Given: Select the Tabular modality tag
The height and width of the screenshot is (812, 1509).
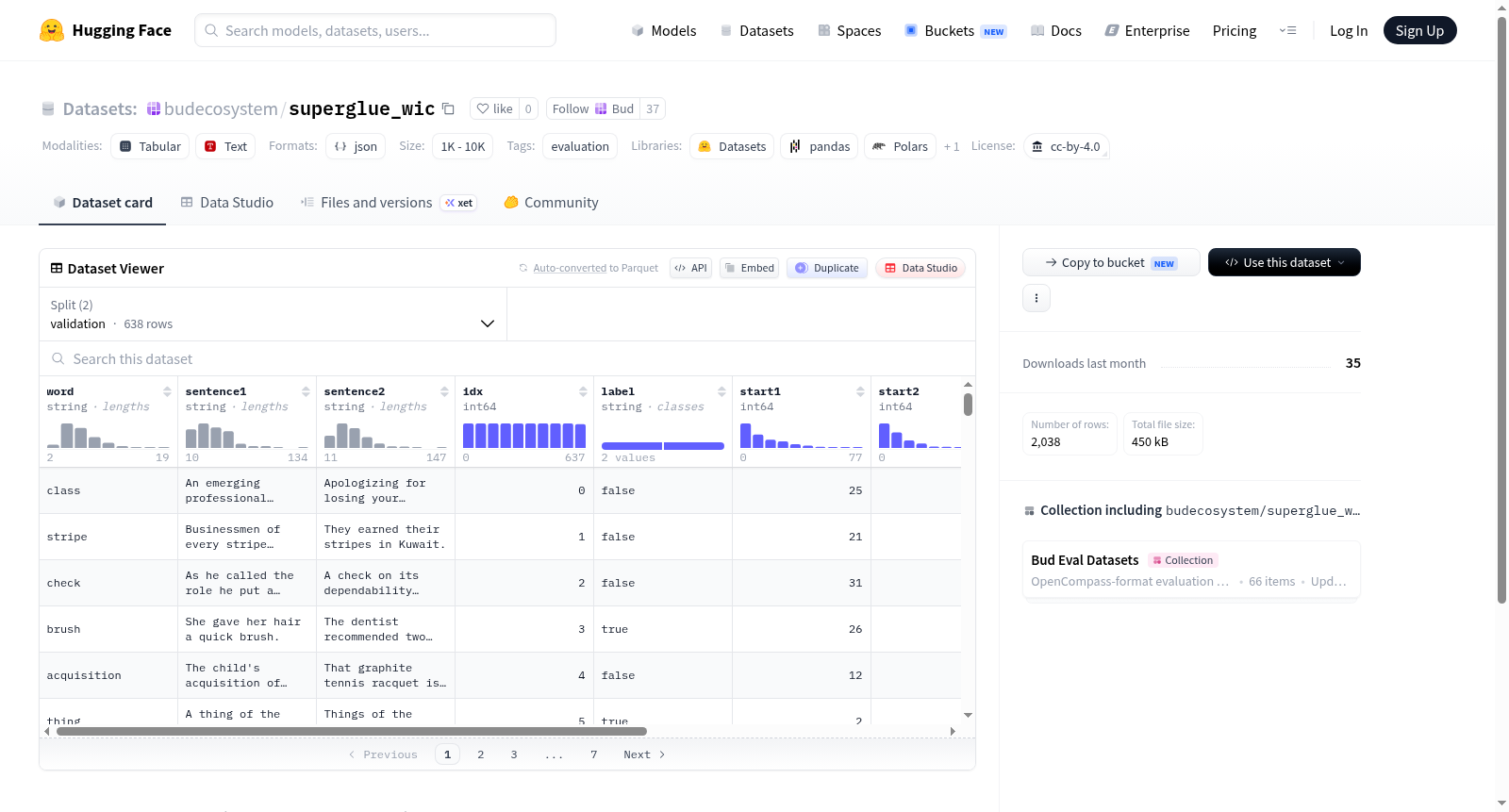Looking at the screenshot, I should 150,146.
